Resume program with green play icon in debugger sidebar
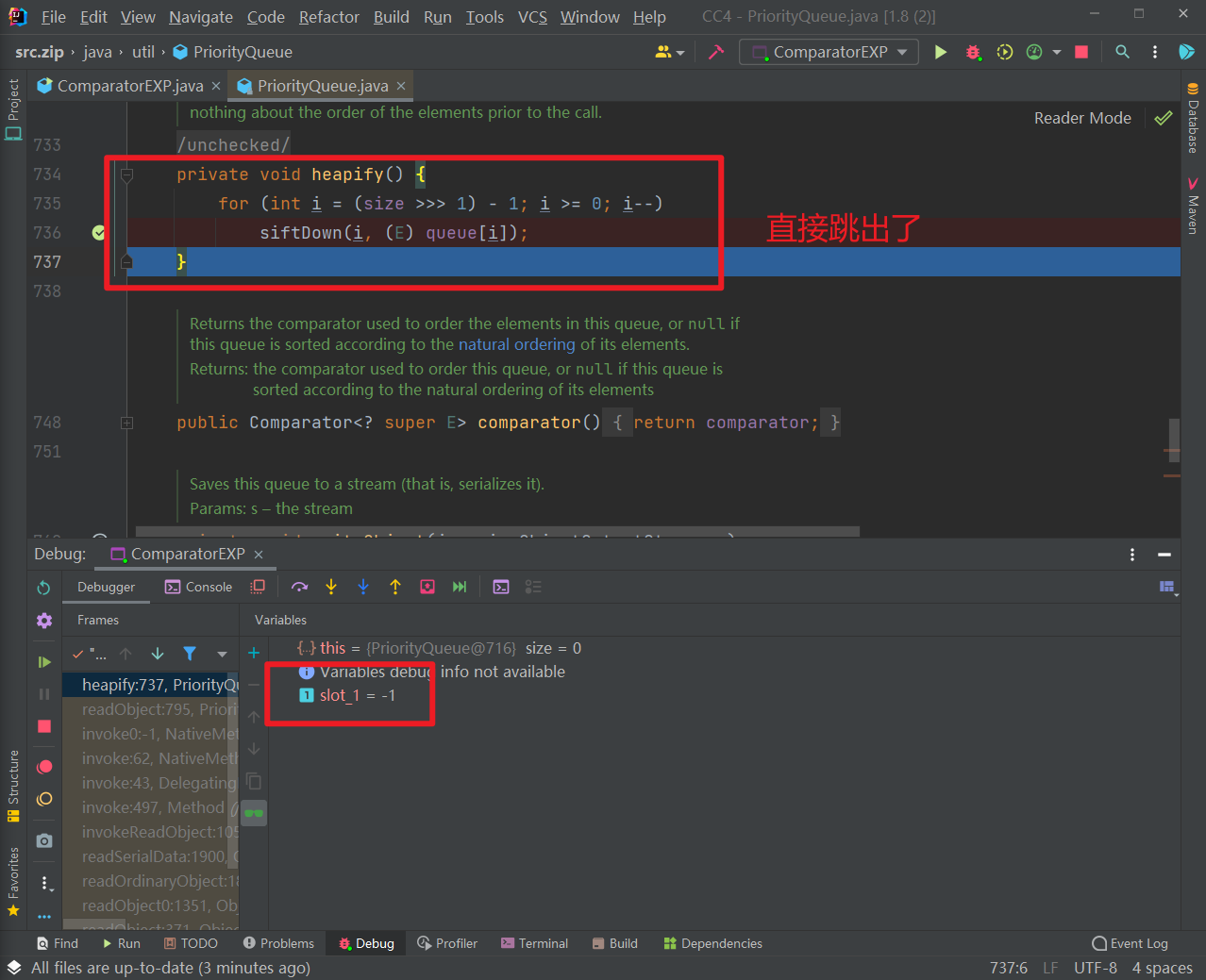This screenshot has width=1206, height=980. coord(43,660)
